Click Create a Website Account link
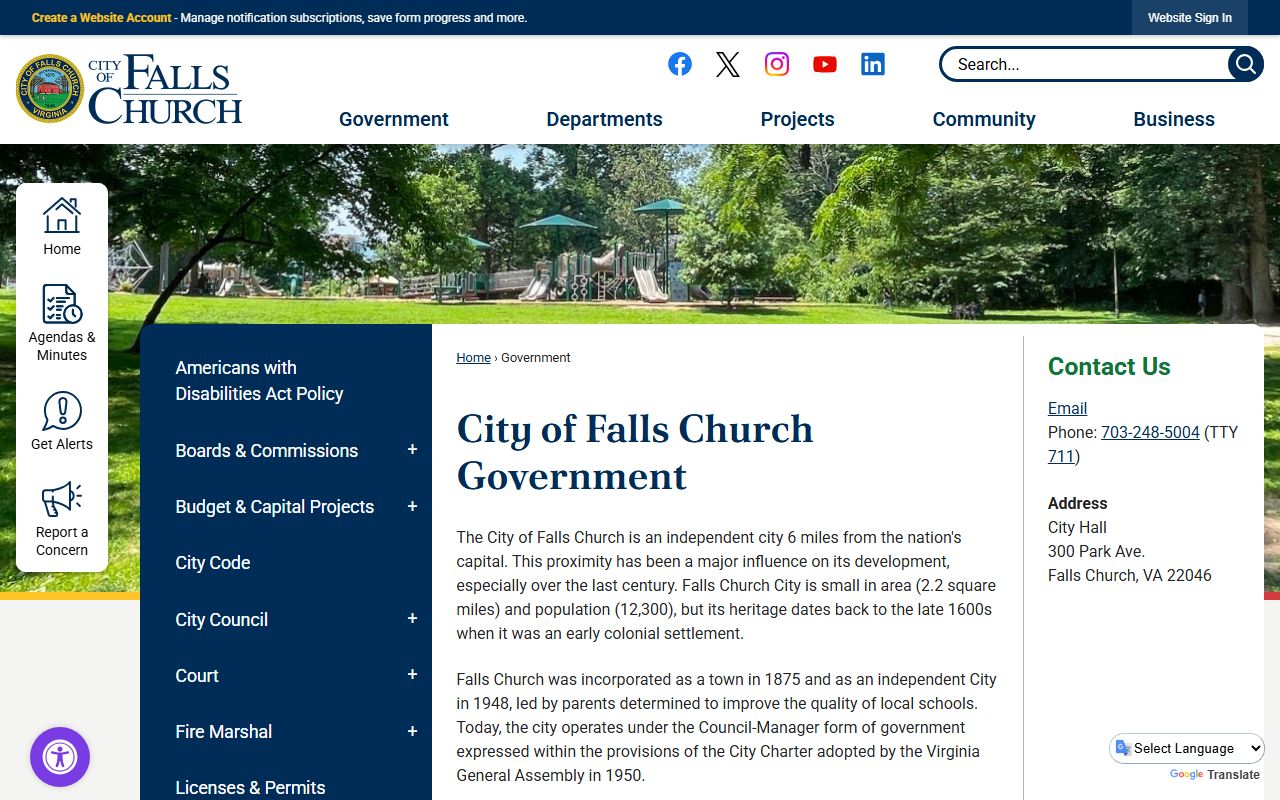The image size is (1280, 800). coord(101,18)
